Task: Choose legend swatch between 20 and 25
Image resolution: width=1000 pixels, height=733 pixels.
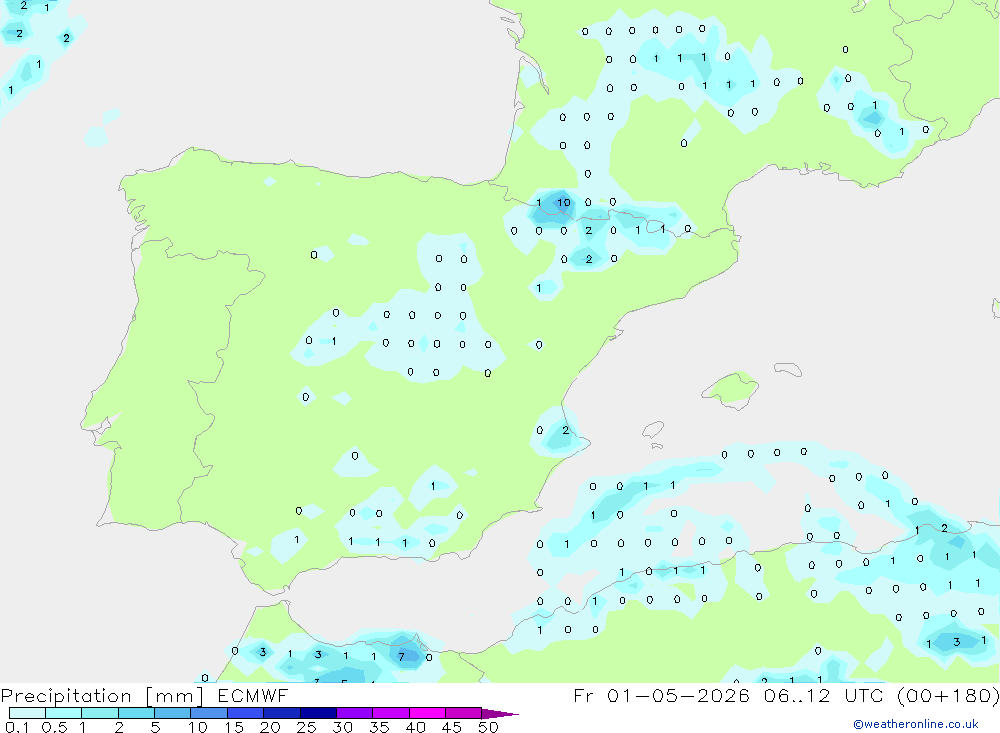Action: (x=281, y=713)
